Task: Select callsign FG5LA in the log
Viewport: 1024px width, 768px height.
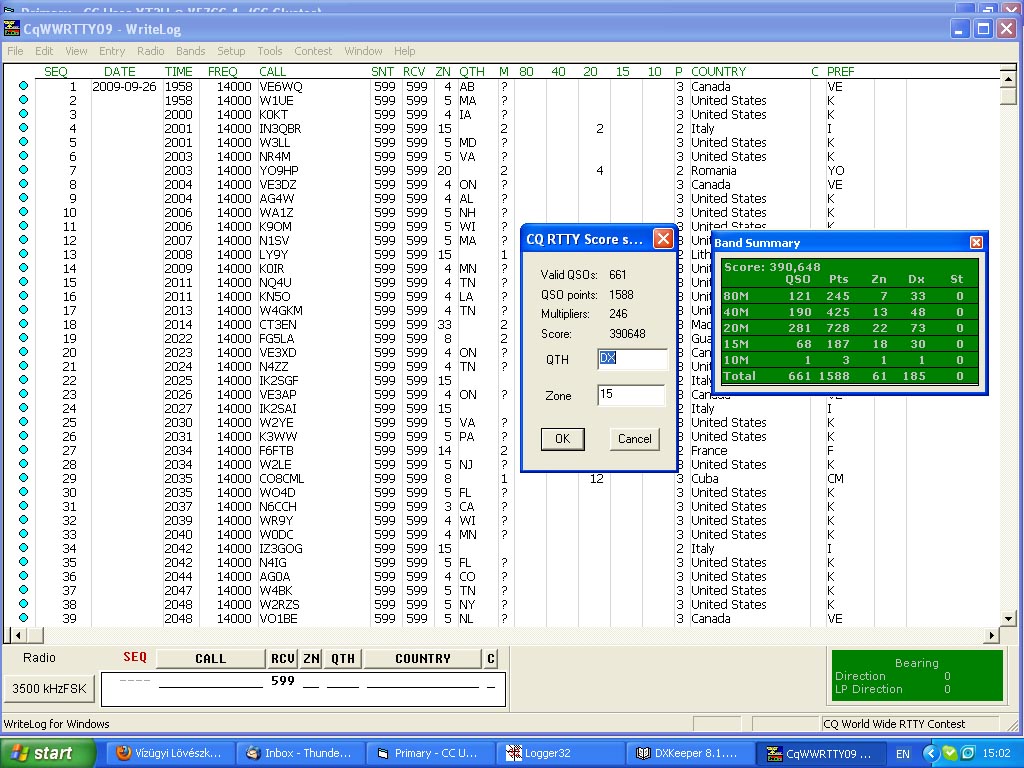Action: click(277, 338)
